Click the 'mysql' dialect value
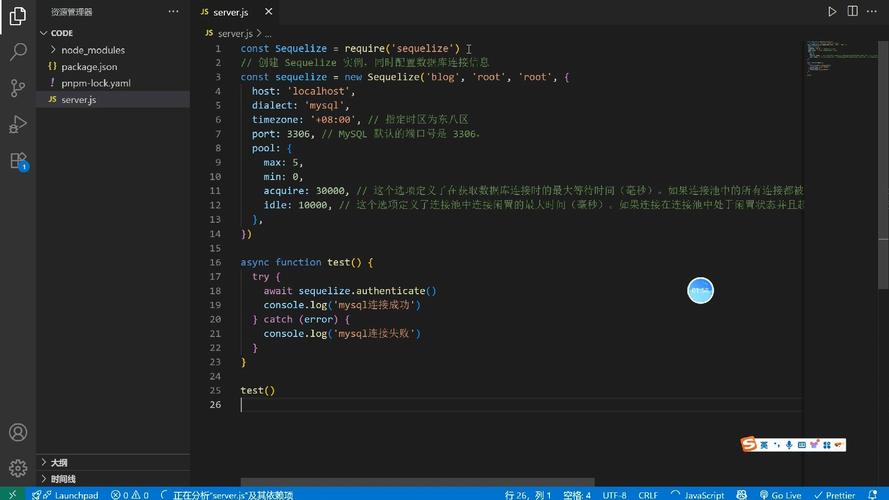The width and height of the screenshot is (889, 500). point(326,105)
